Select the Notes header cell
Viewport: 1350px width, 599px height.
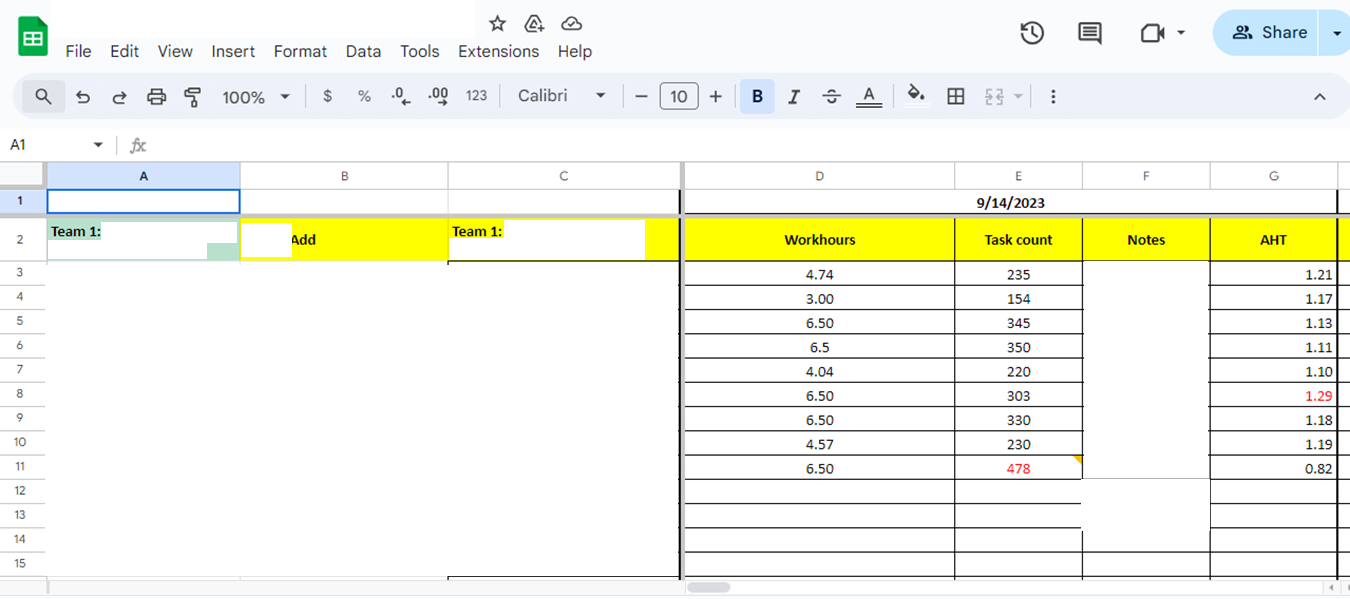tap(1146, 240)
